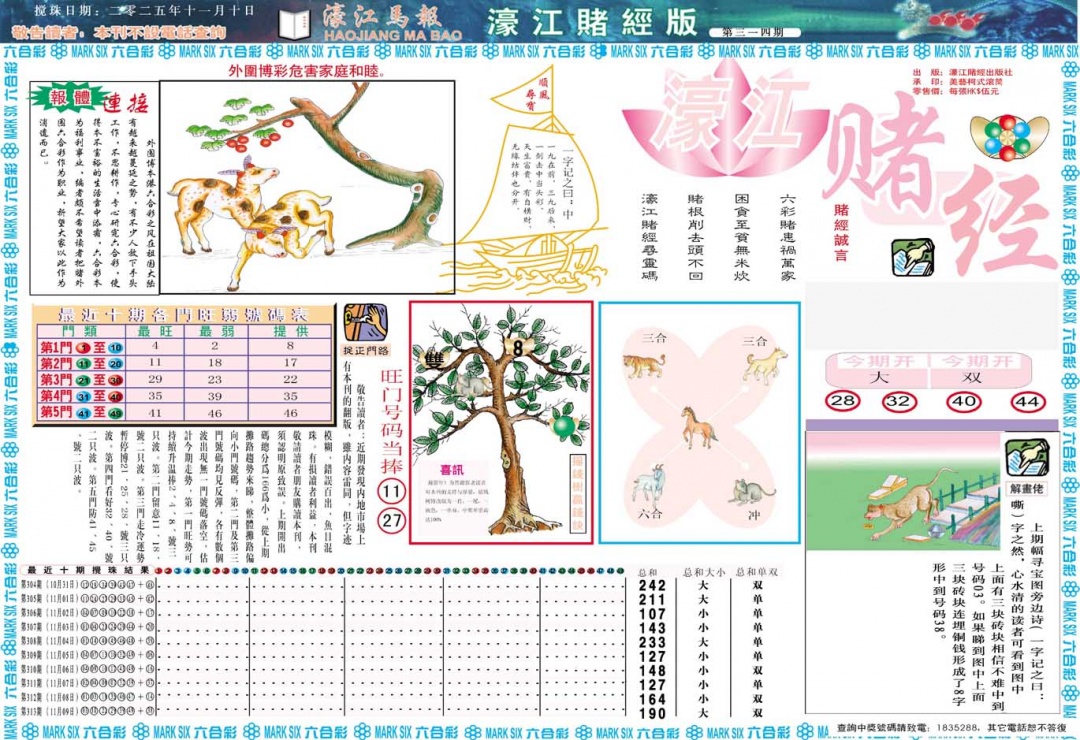Select the squirrel on the money tree
1080x740 pixels.
point(471,384)
